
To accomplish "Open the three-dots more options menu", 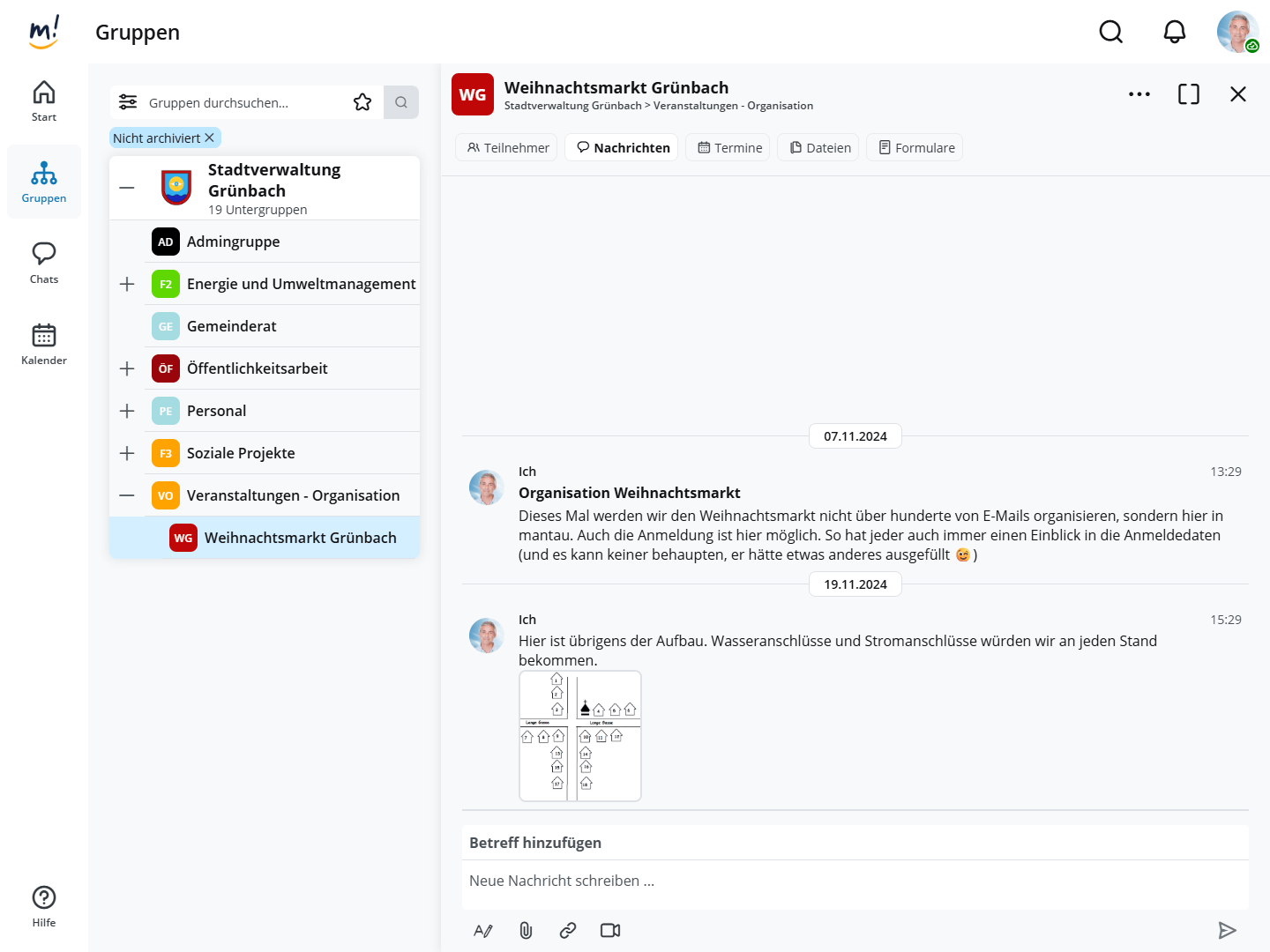I will click(1139, 94).
